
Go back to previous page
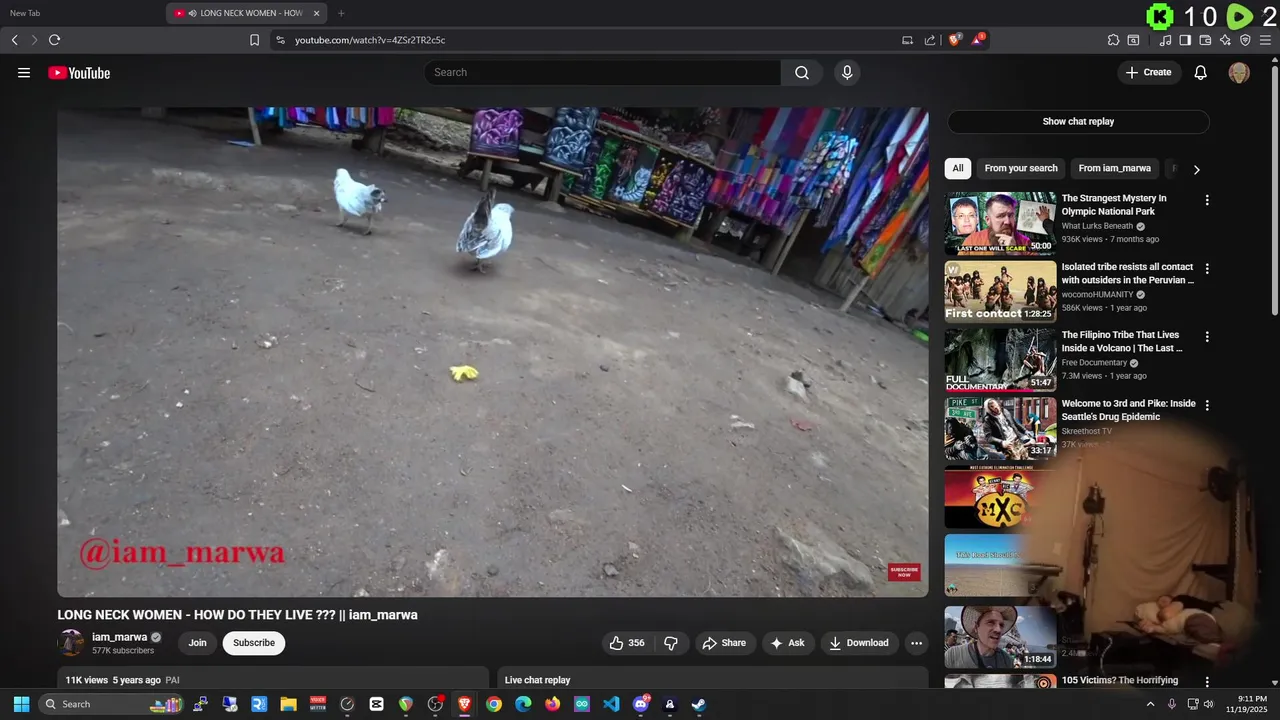click(x=14, y=40)
